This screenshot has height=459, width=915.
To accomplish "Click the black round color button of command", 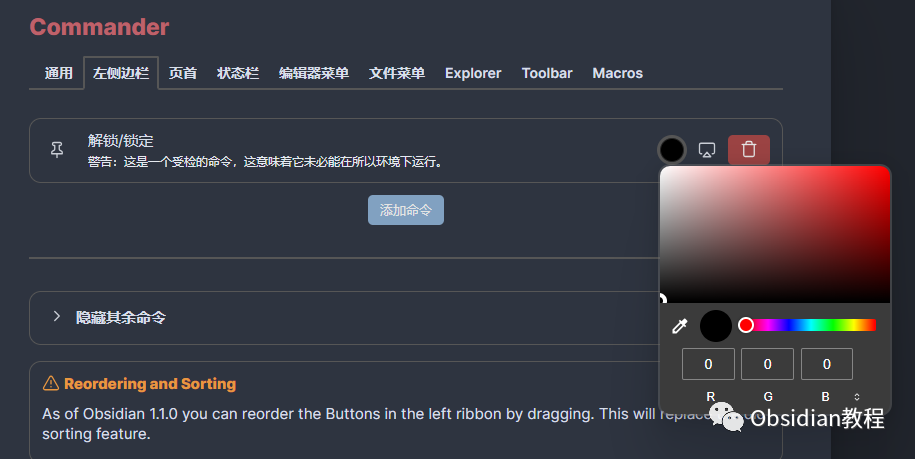I will 672,150.
